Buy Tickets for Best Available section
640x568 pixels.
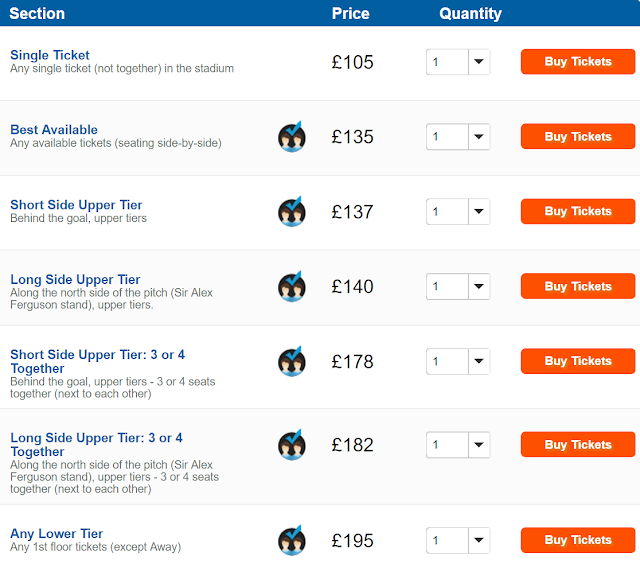click(x=578, y=137)
